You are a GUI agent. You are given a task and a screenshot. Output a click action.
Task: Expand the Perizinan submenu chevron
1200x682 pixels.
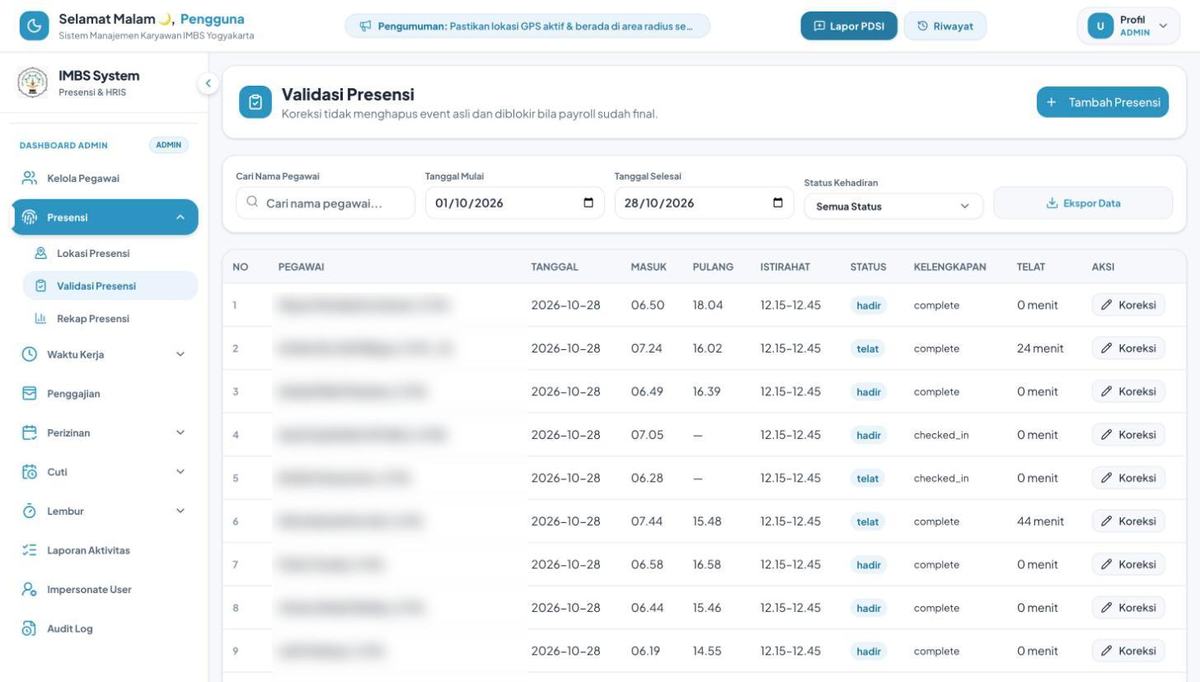180,432
